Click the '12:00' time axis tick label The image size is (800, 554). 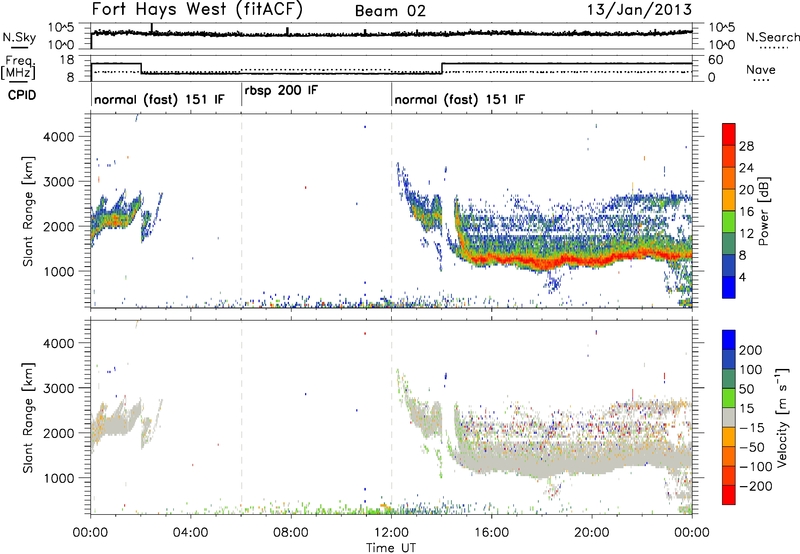point(391,533)
